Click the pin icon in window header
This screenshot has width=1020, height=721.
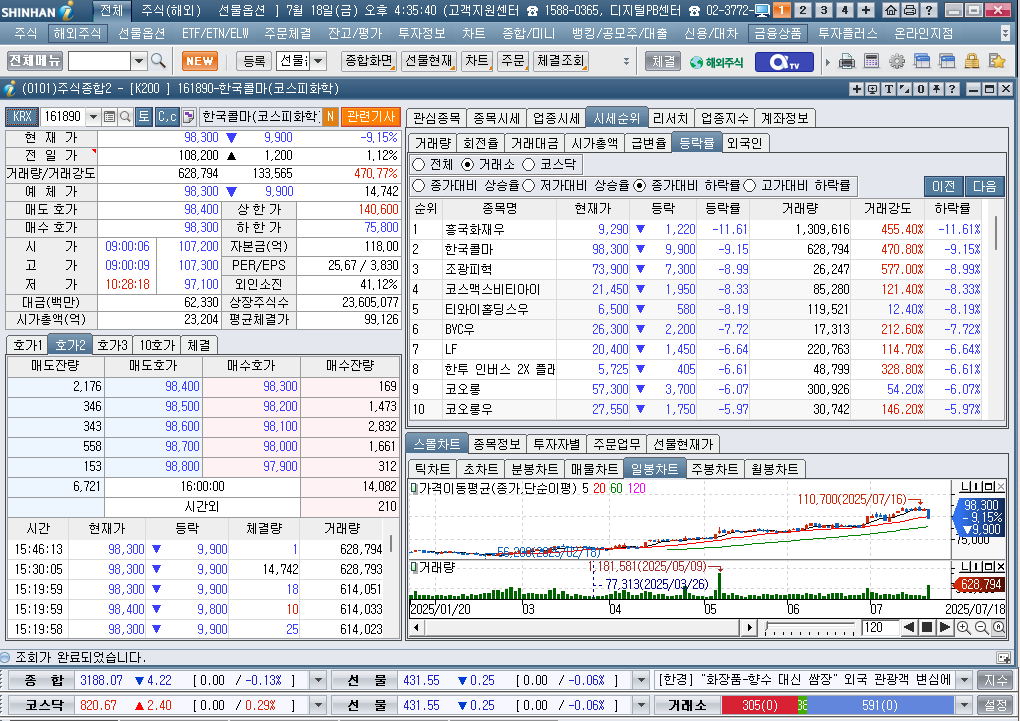[x=936, y=89]
